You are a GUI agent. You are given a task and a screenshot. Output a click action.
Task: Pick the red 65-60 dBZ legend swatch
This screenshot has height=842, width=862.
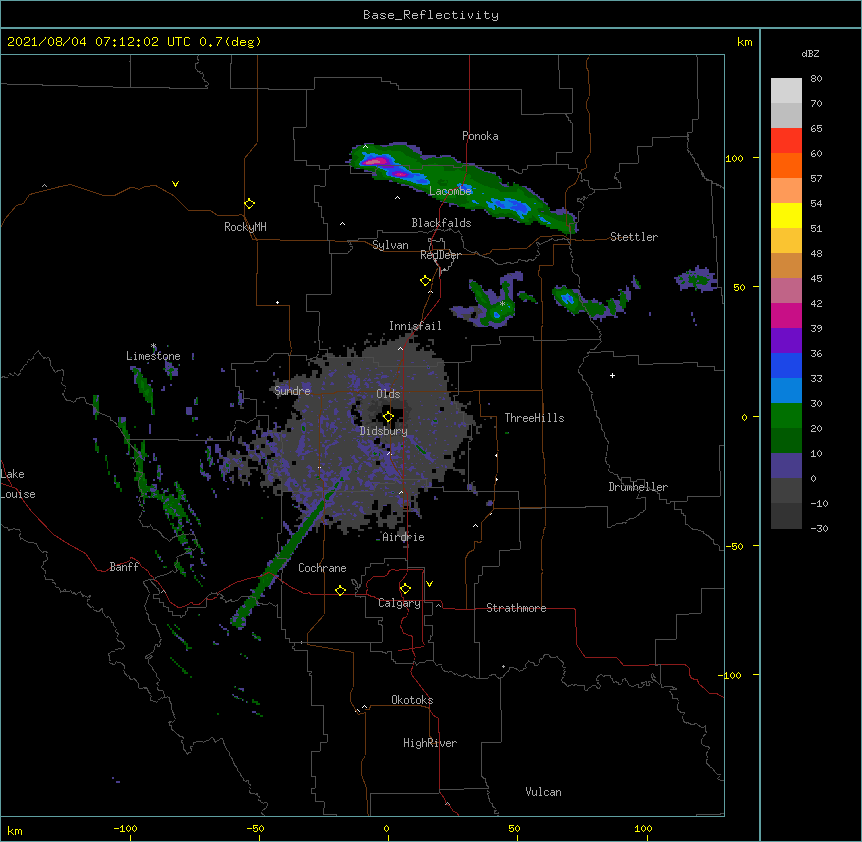[786, 141]
